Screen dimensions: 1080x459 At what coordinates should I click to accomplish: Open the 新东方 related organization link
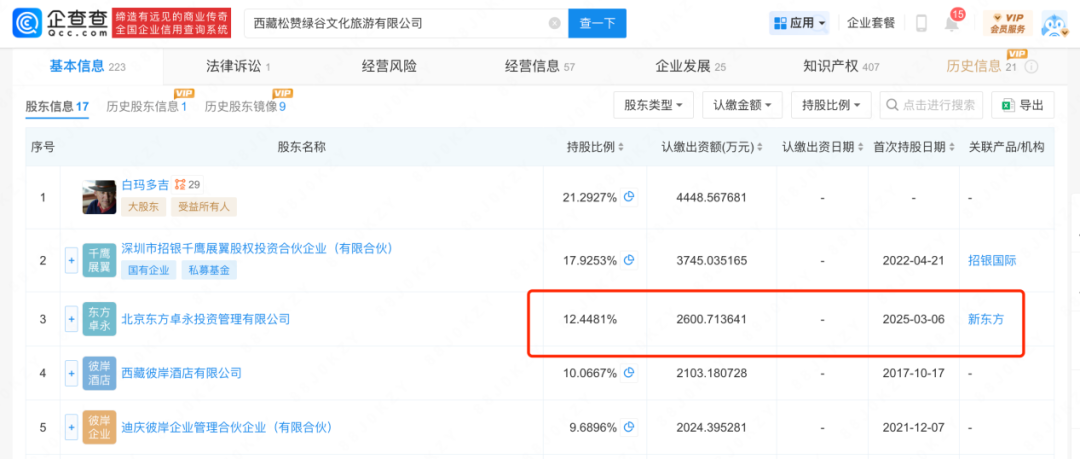point(986,319)
